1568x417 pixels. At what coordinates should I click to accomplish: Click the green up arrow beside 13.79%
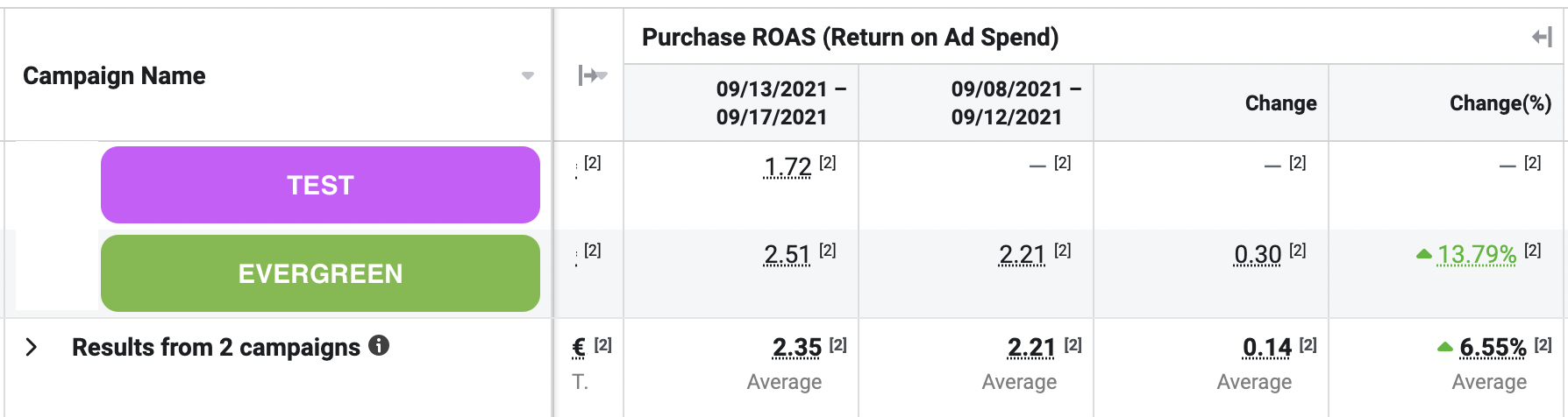click(1424, 254)
